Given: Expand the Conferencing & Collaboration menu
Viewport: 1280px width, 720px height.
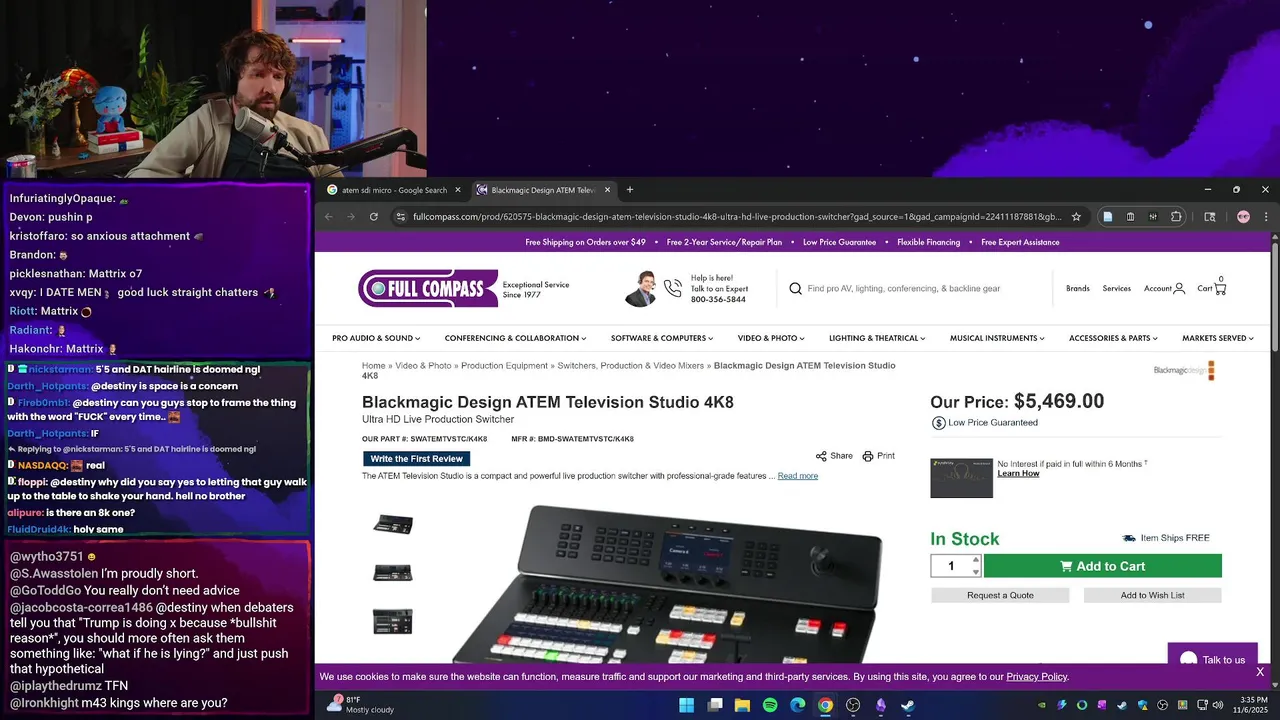Looking at the screenshot, I should point(516,338).
